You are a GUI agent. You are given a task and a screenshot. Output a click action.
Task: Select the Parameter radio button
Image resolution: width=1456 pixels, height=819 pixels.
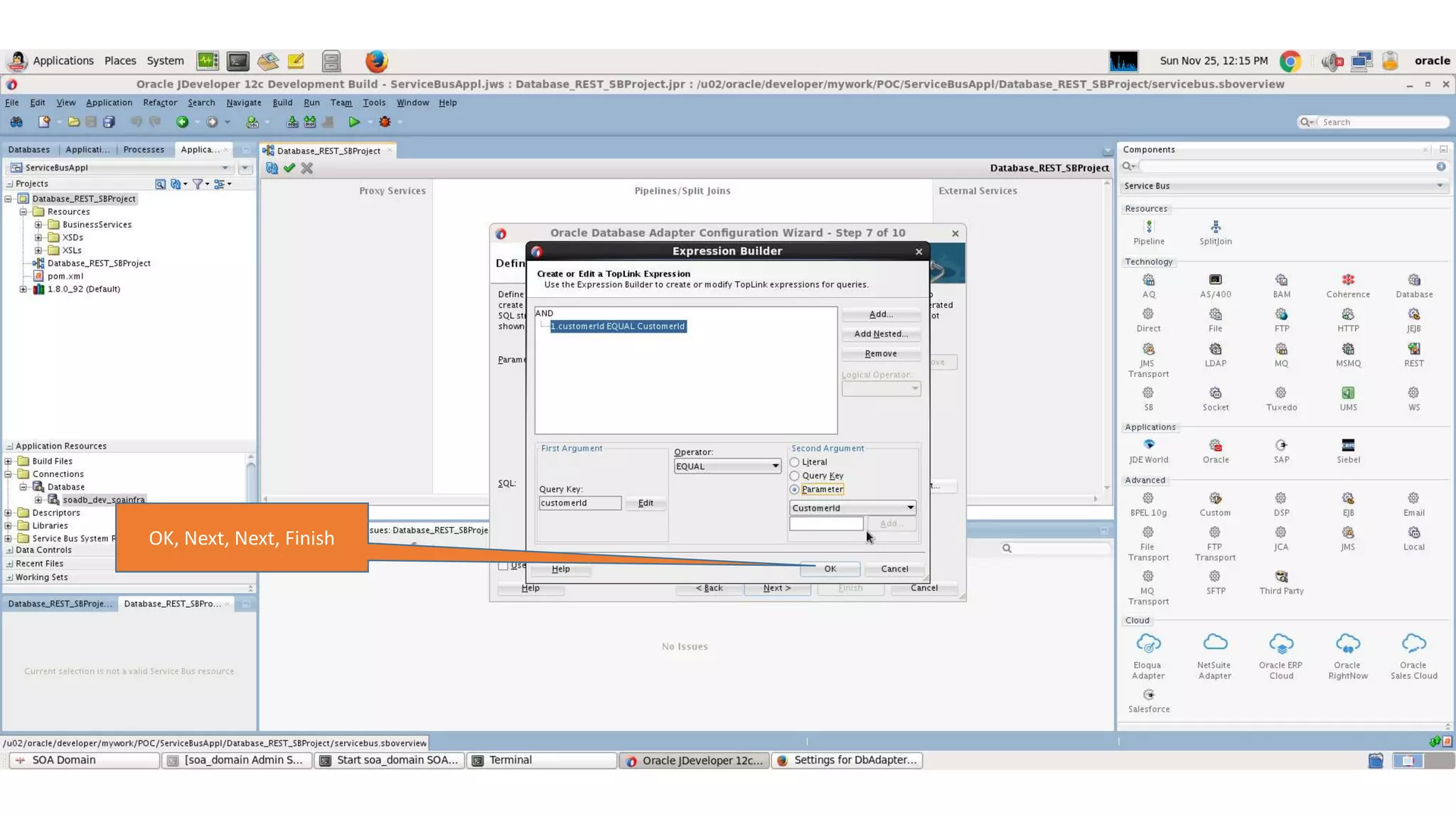[795, 489]
